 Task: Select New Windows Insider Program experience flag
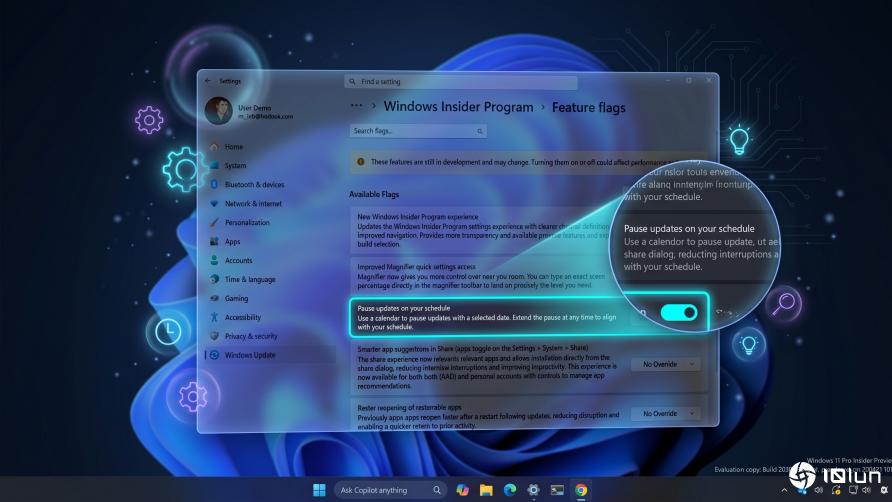coord(418,217)
